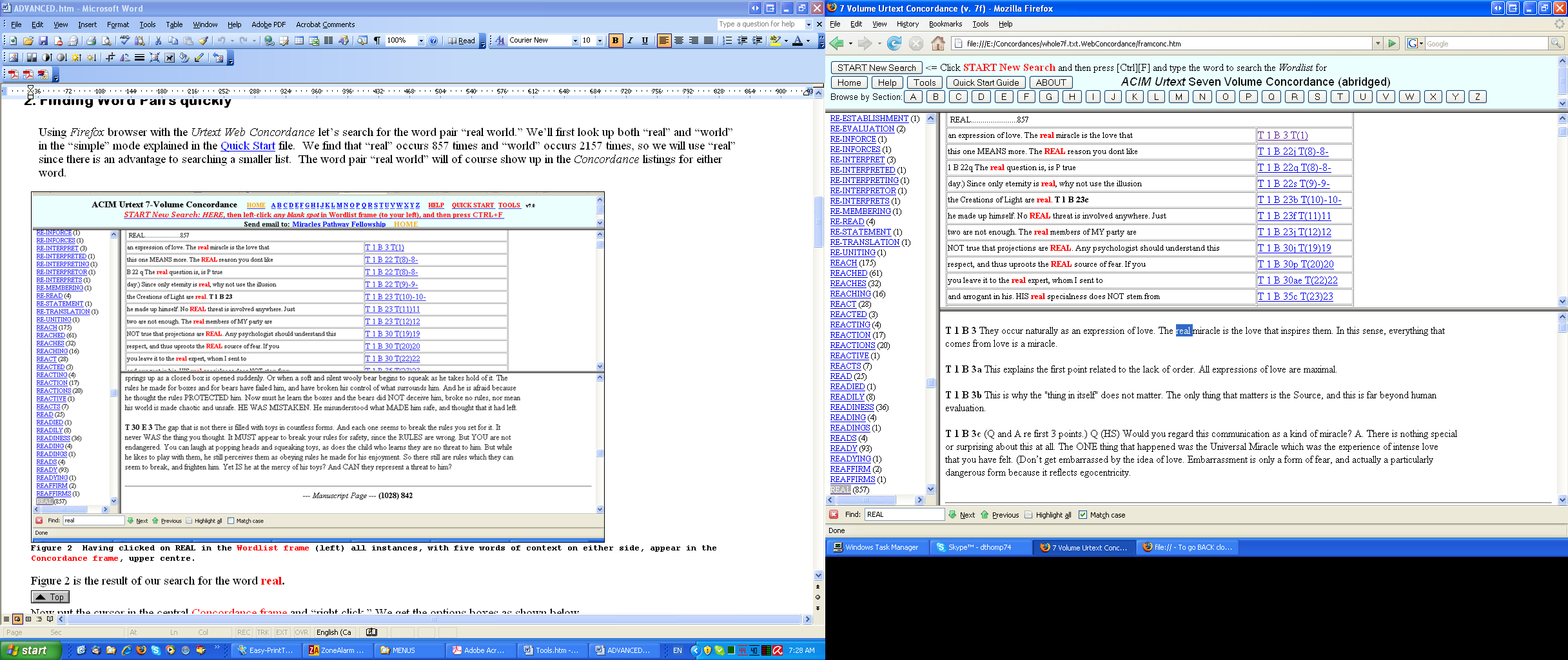The height and width of the screenshot is (660, 1568).
Task: Browse concordance section letter R
Action: point(1294,97)
